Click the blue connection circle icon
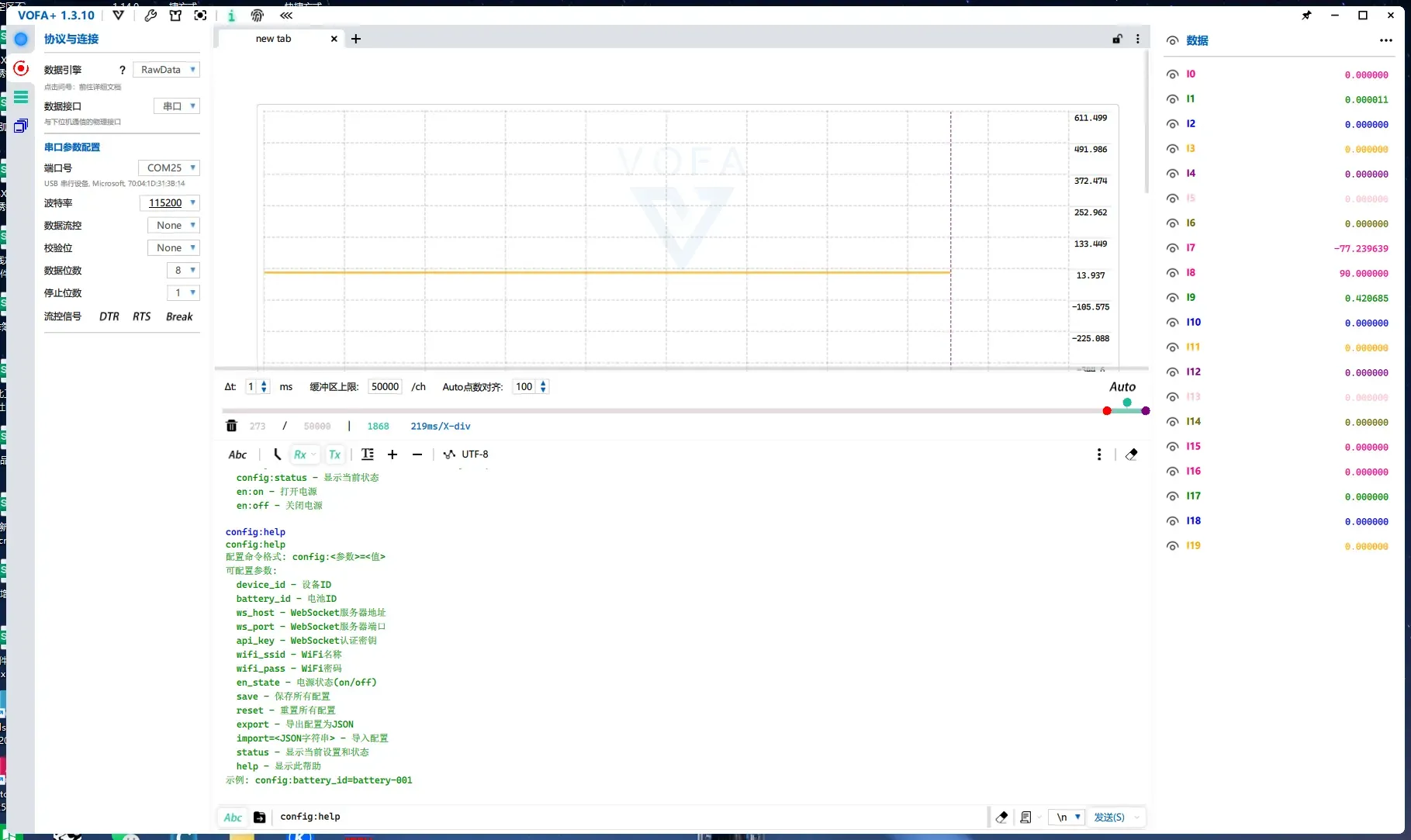The image size is (1411, 840). tap(21, 39)
